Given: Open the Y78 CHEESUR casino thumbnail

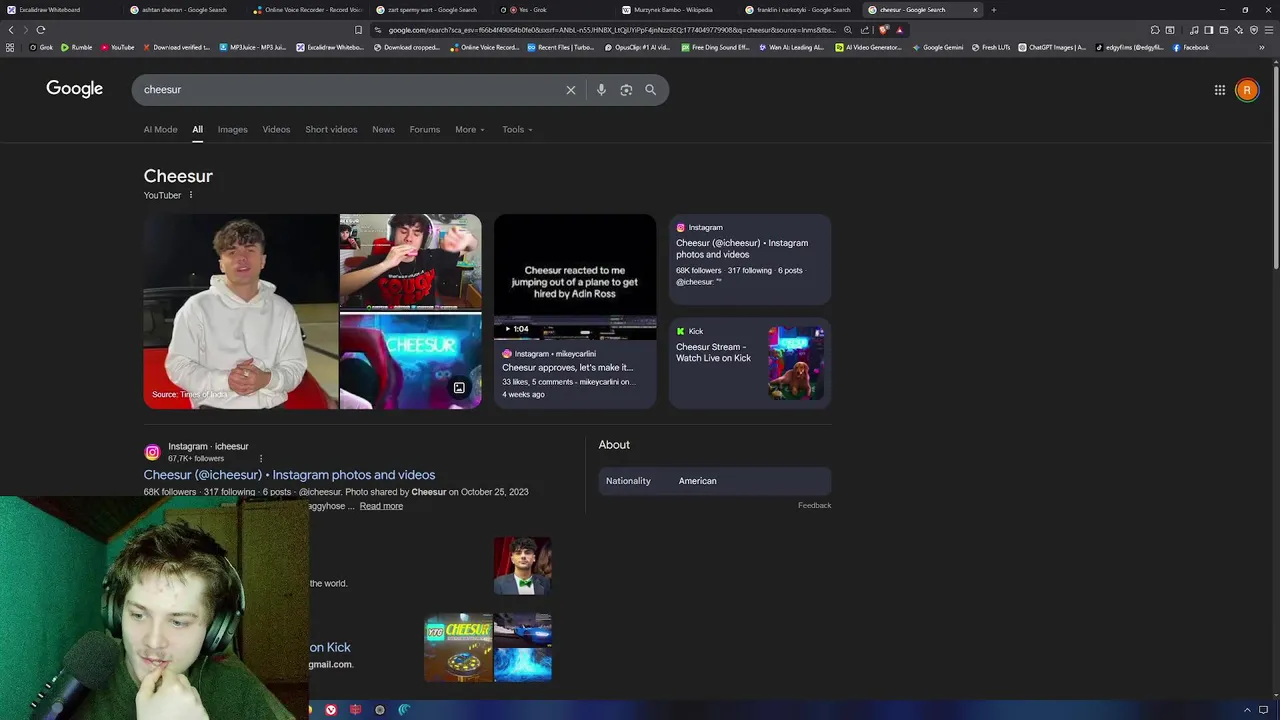Looking at the screenshot, I should tap(458, 648).
